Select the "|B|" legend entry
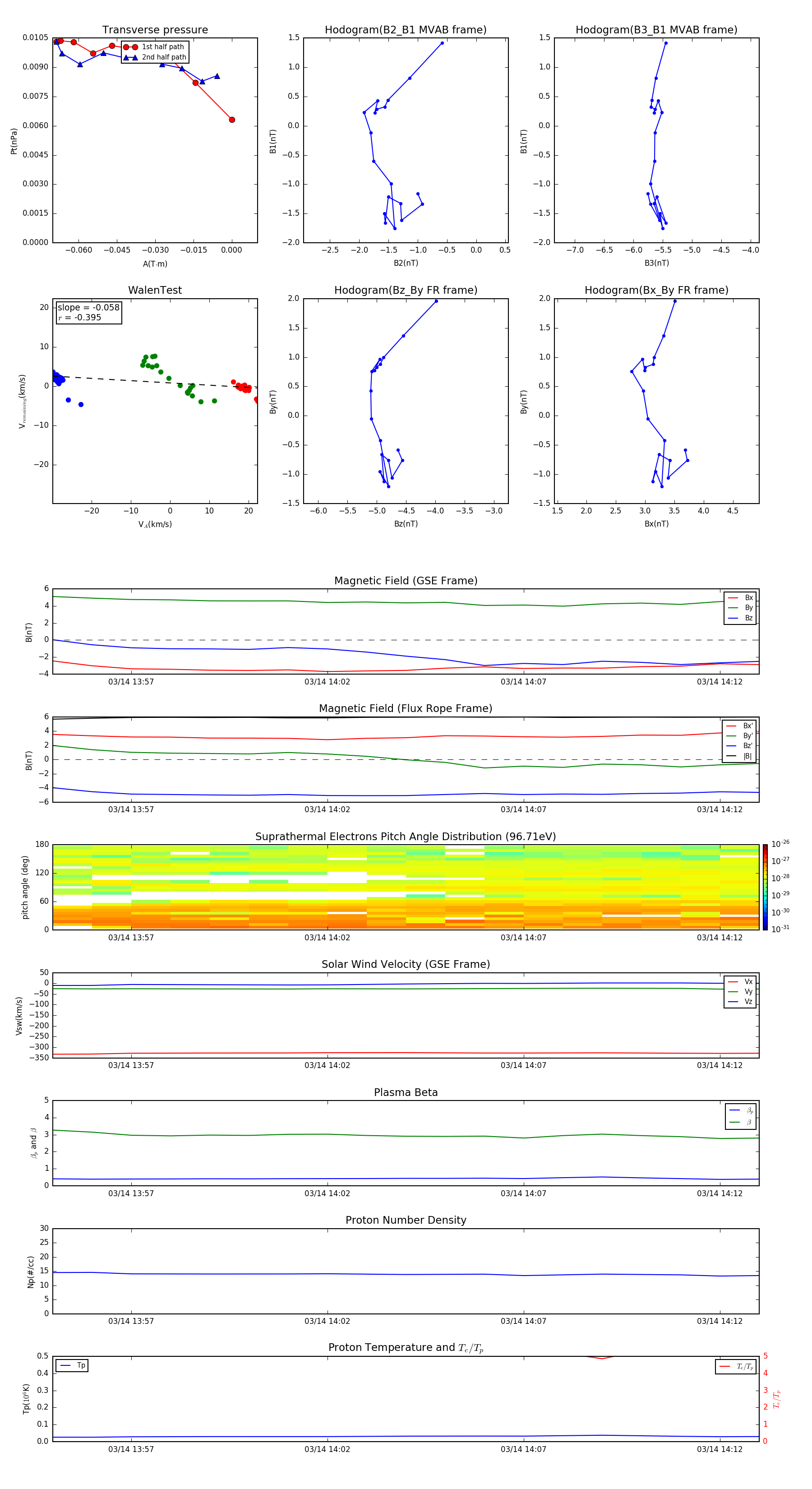 [739, 756]
